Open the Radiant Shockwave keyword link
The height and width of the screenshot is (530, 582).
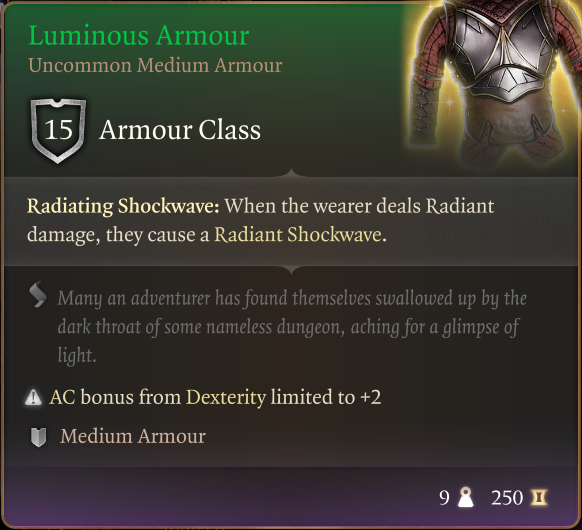[298, 235]
